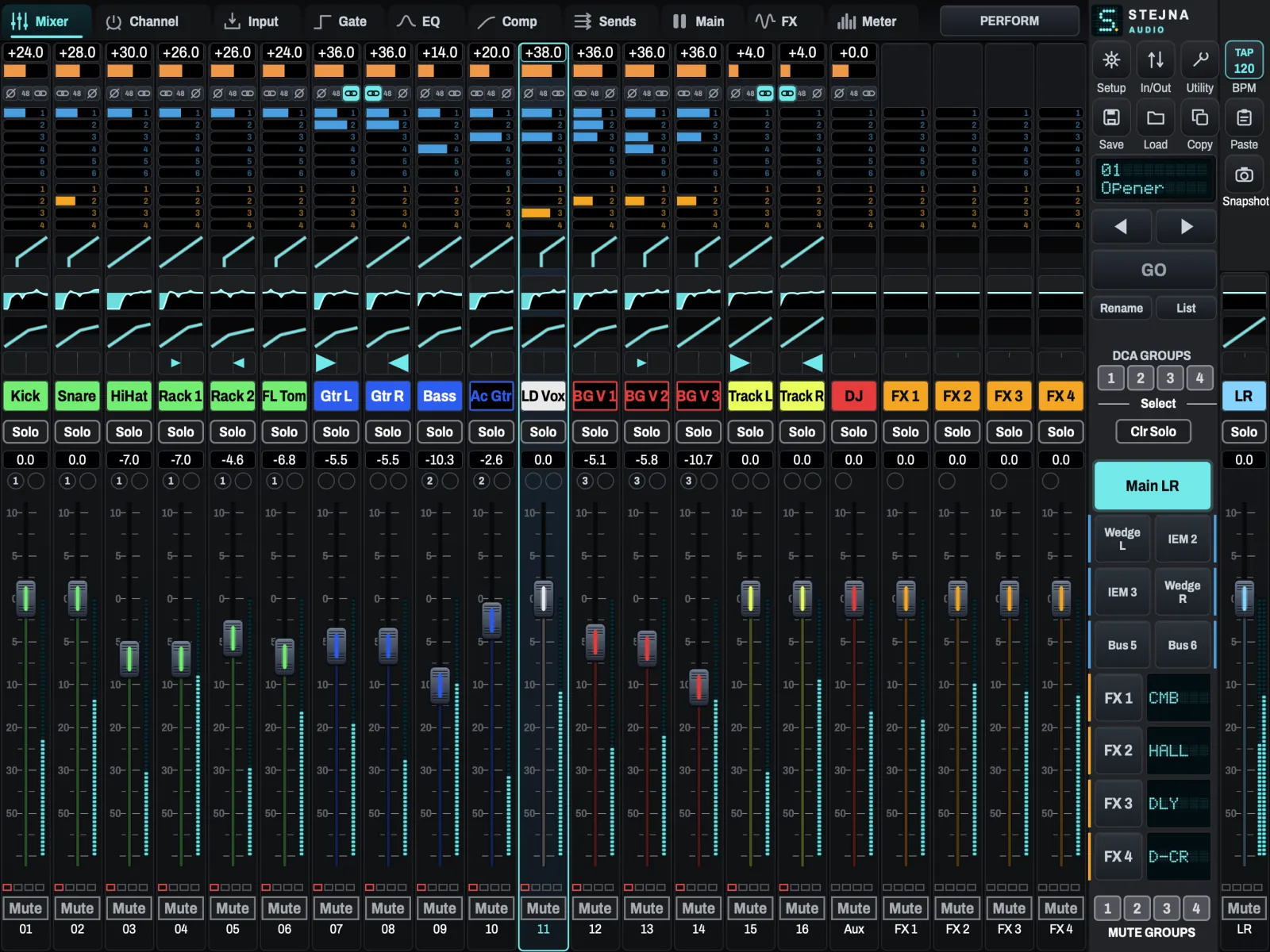Select the Main LR mix button
Image resolution: width=1270 pixels, height=952 pixels.
[x=1153, y=486]
